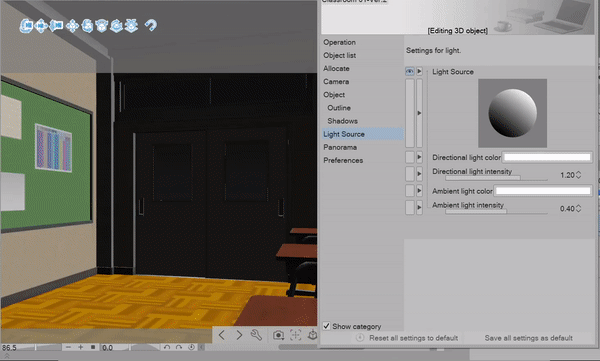Screen dimensions: 600x361
Task: Switch to the Camera category
Action: point(336,82)
